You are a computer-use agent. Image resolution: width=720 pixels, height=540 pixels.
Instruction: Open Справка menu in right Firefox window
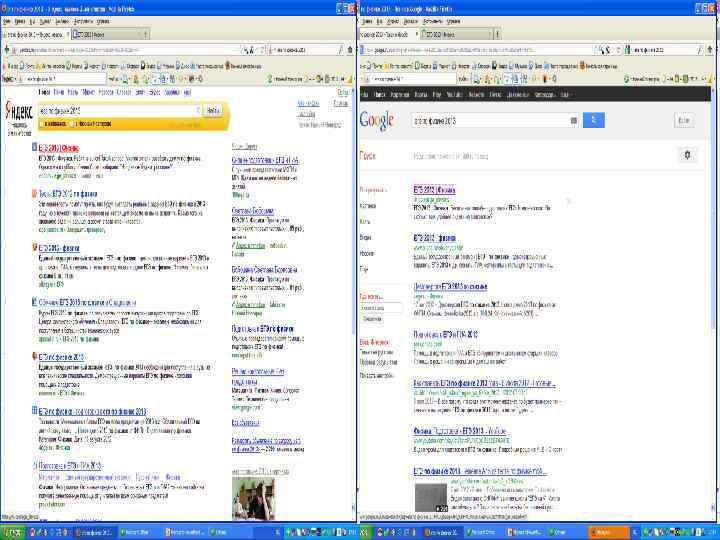(x=453, y=22)
